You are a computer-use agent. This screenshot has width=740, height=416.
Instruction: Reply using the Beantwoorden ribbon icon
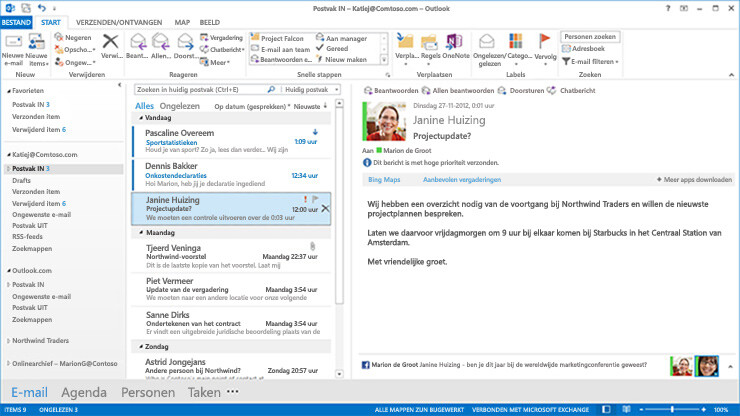[138, 42]
